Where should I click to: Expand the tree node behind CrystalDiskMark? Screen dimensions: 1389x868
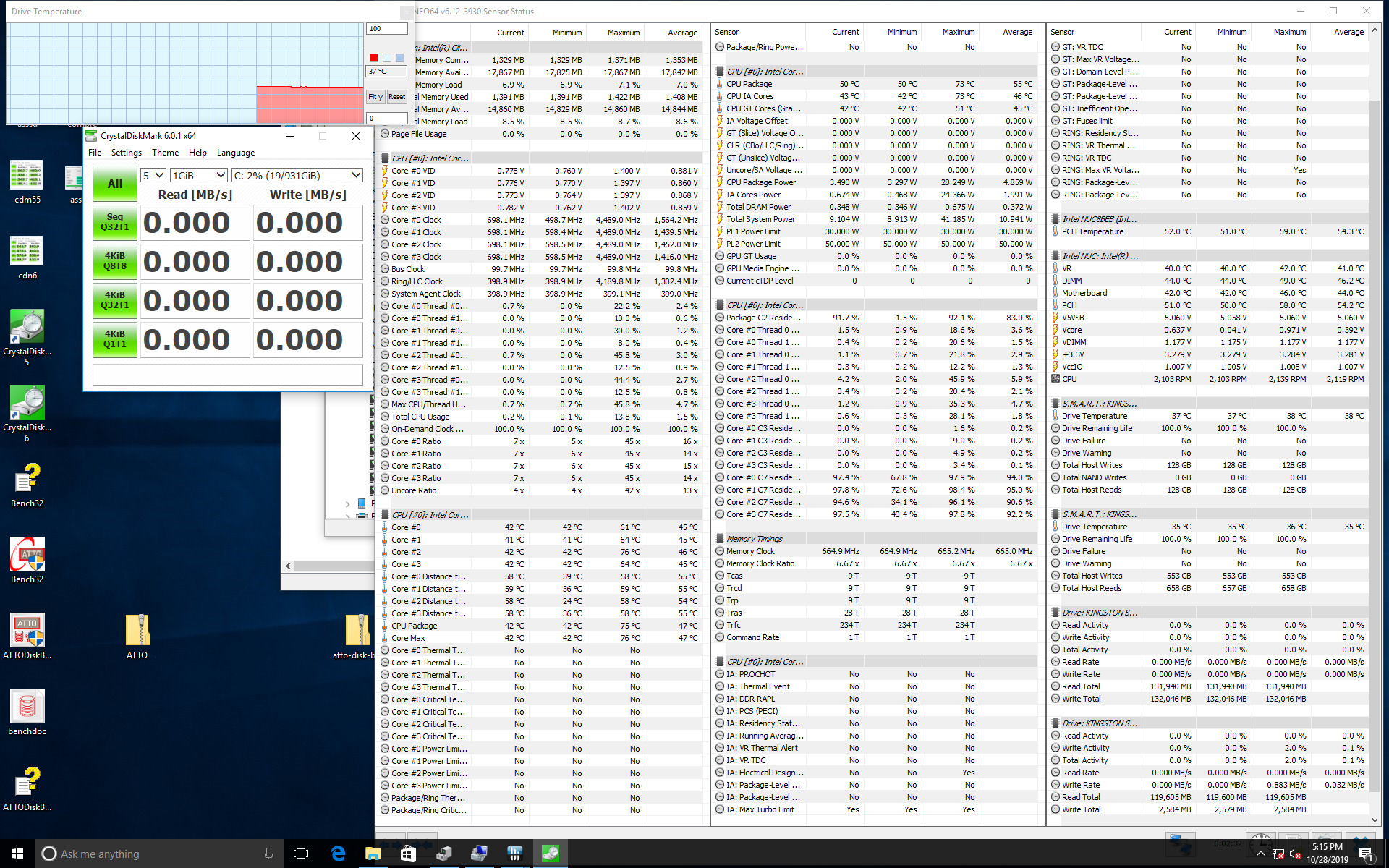pos(347,503)
